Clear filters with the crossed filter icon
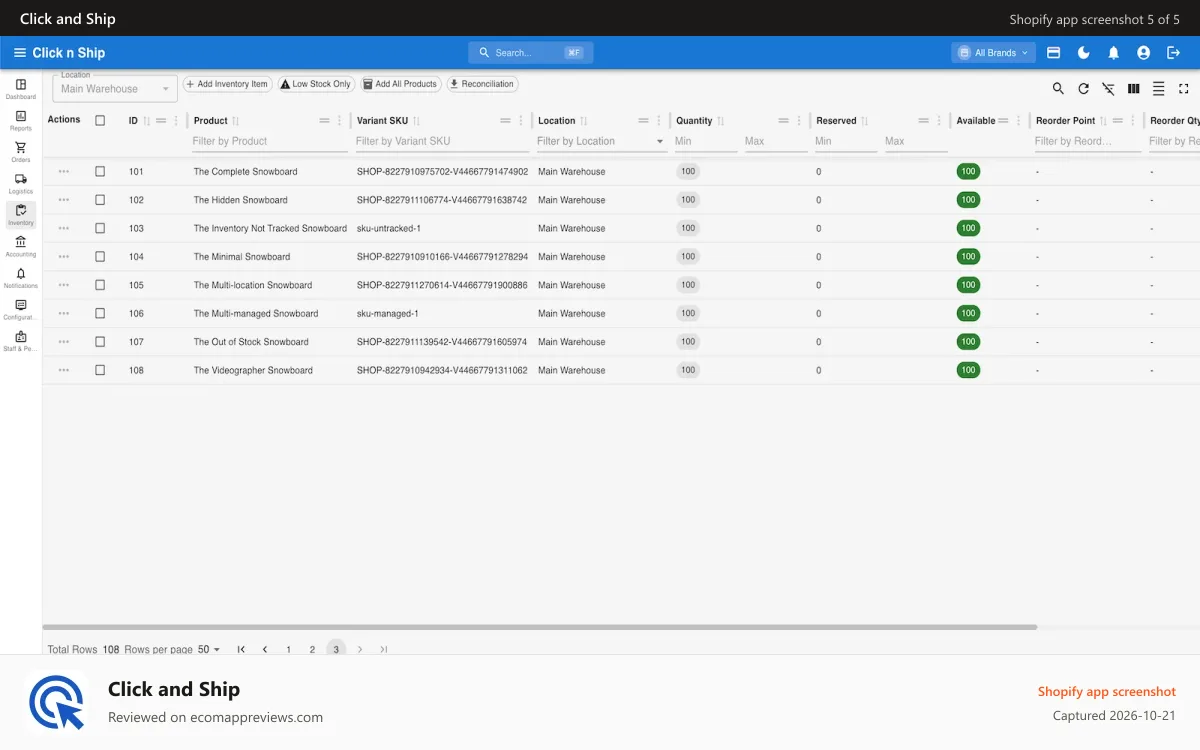This screenshot has height=750, width=1200. (x=1108, y=89)
